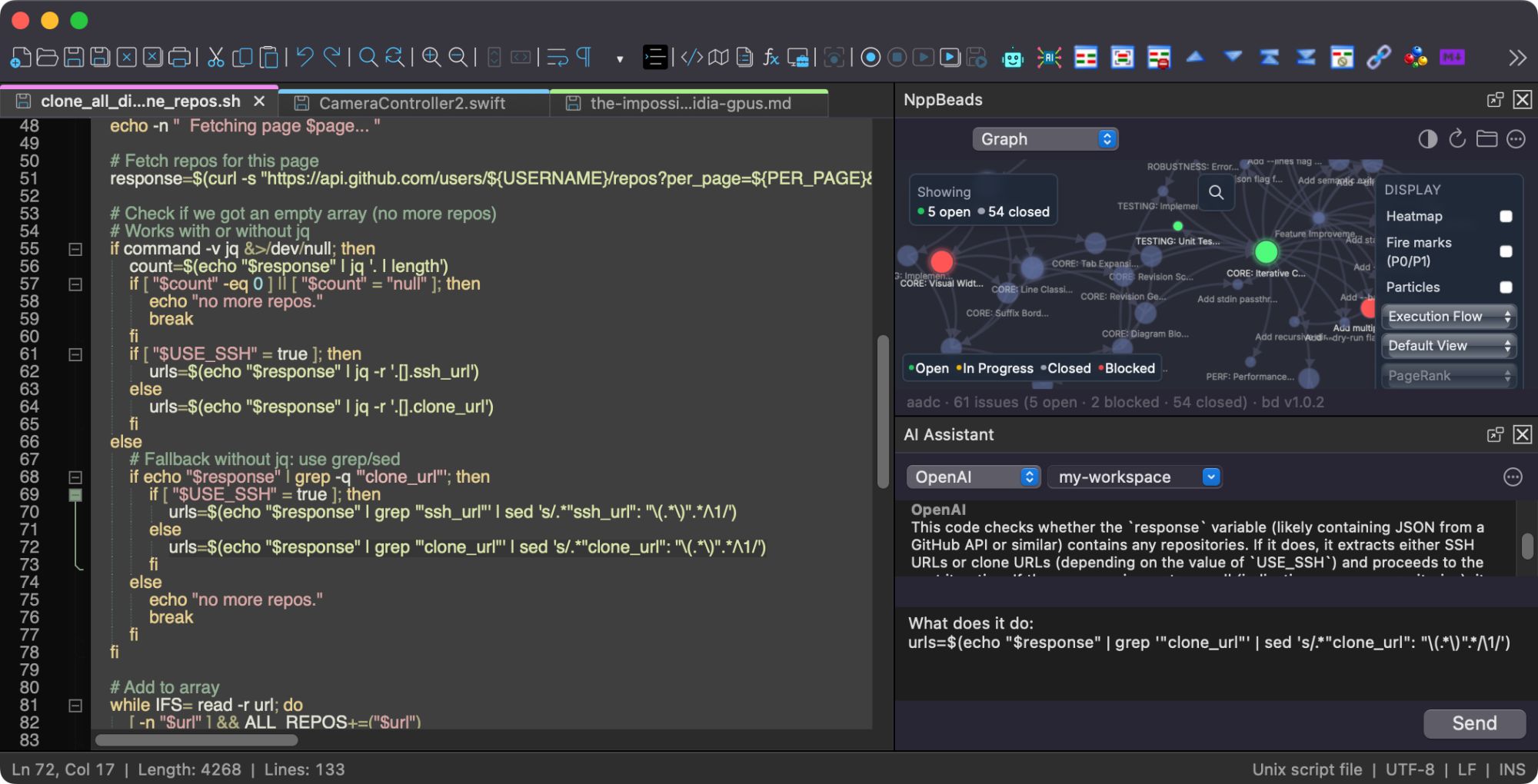The height and width of the screenshot is (784, 1538).
Task: Switch to the CameraController2.swift tab
Action: [x=412, y=103]
